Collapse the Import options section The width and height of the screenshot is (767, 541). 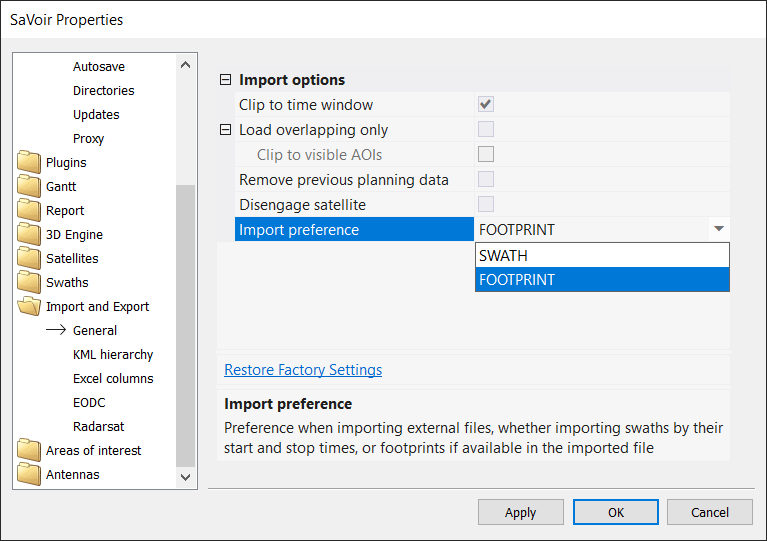click(225, 80)
